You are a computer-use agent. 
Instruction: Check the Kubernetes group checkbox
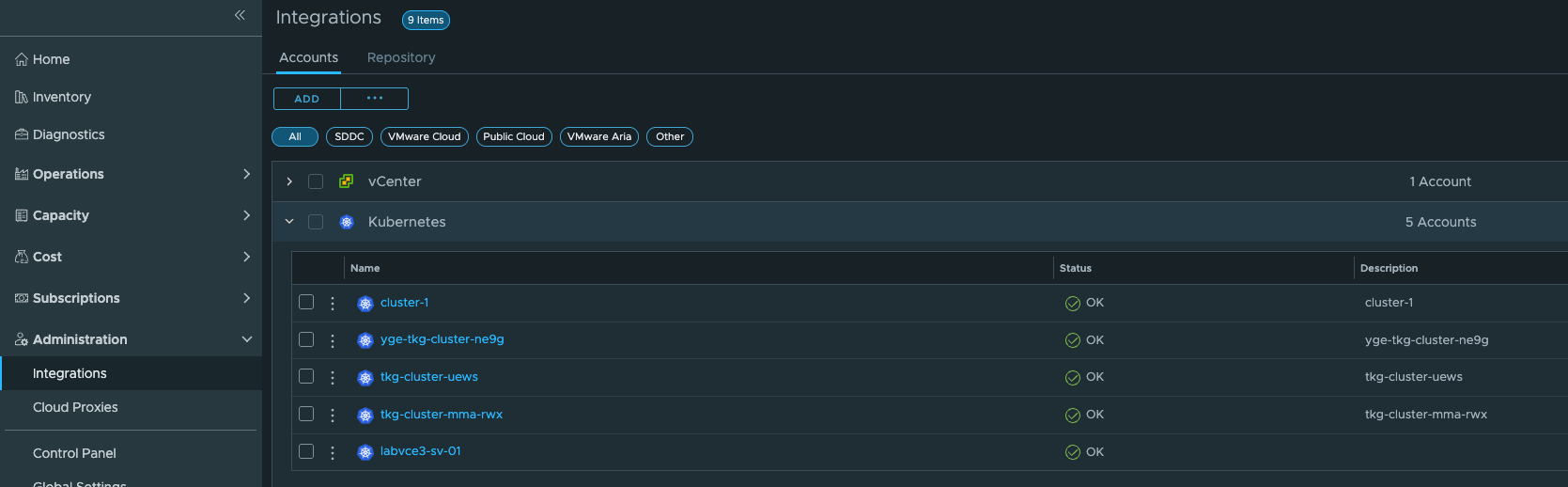click(x=316, y=222)
